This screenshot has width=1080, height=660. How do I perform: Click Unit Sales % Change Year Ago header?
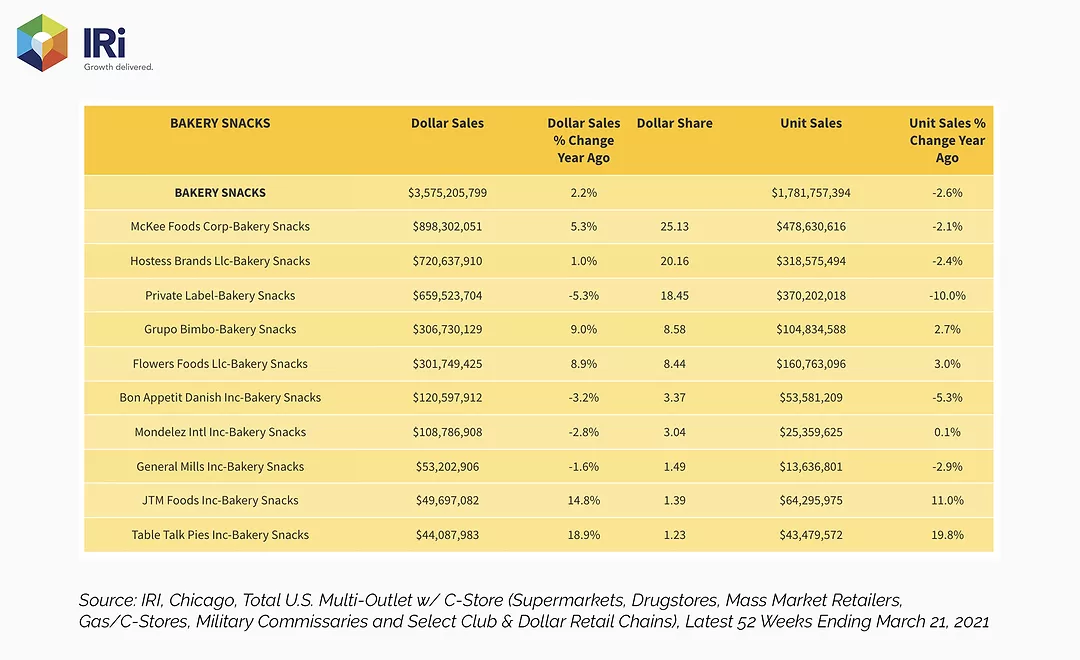coord(947,141)
